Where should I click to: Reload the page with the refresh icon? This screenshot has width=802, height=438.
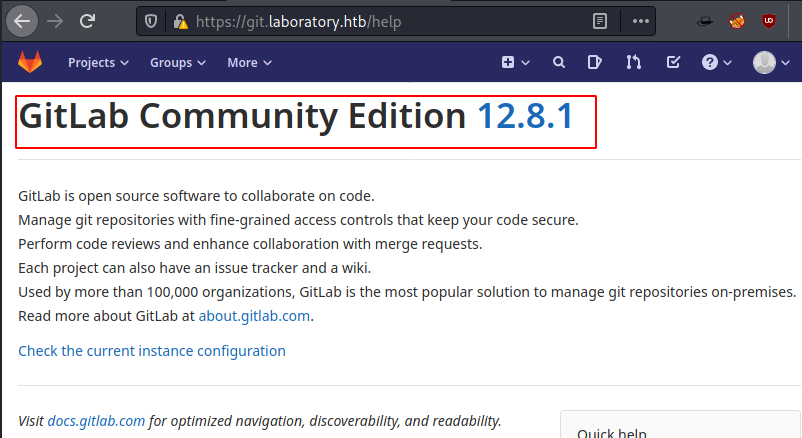87,21
